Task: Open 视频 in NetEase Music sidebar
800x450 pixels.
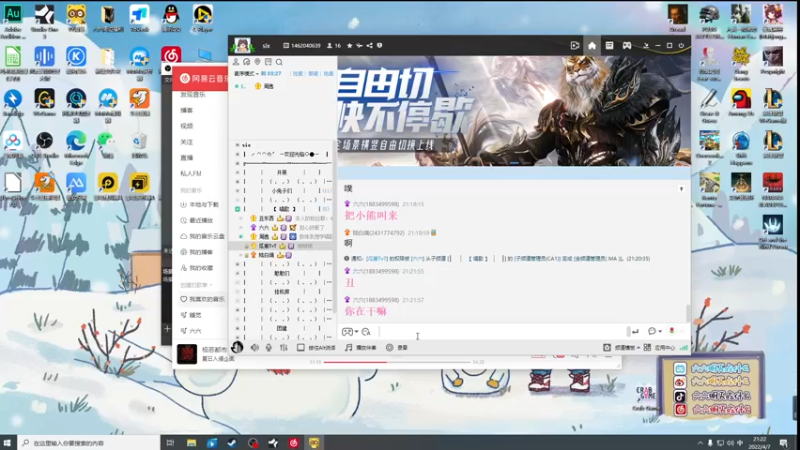Action: click(187, 126)
